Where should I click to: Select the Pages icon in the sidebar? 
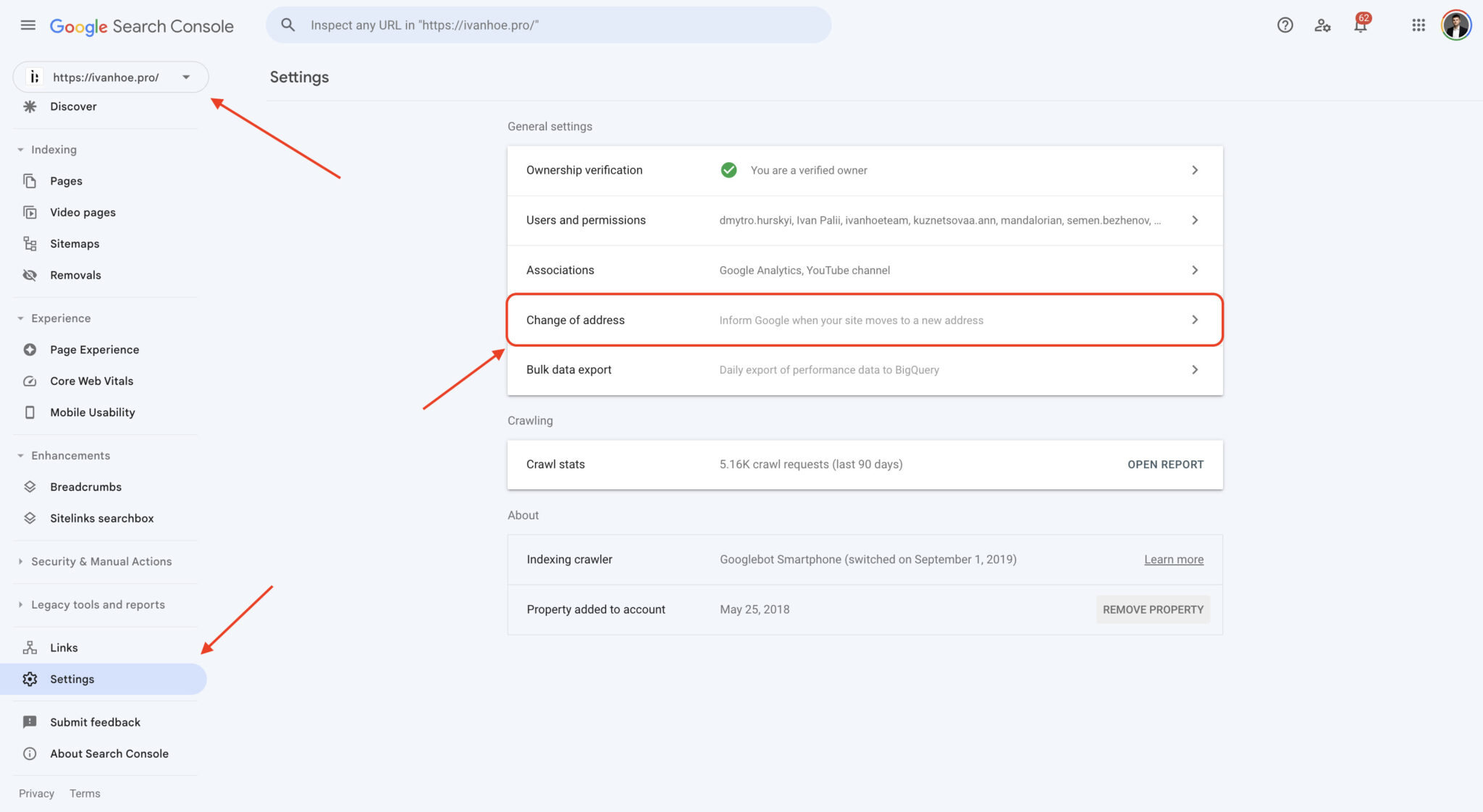pos(29,180)
